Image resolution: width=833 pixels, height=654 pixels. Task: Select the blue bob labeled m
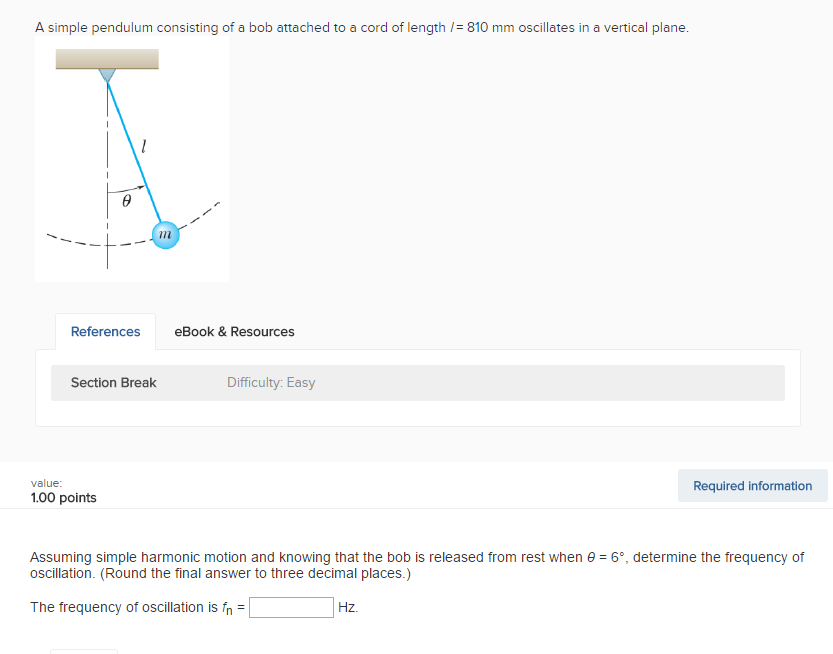point(165,234)
